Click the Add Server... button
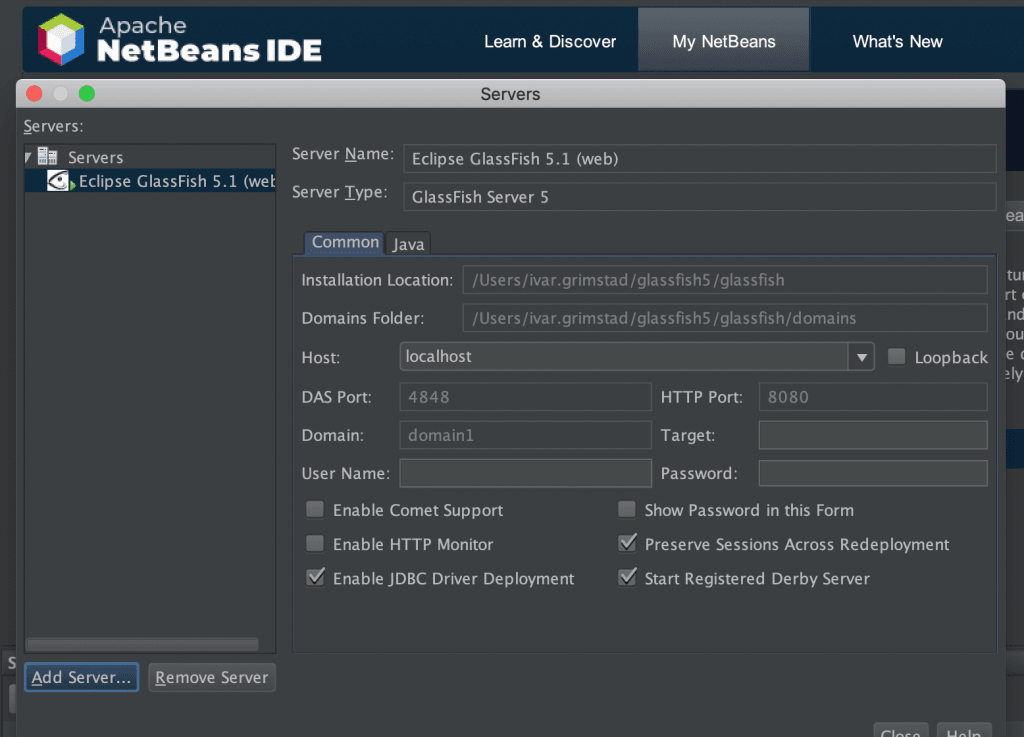1024x737 pixels. [x=82, y=677]
